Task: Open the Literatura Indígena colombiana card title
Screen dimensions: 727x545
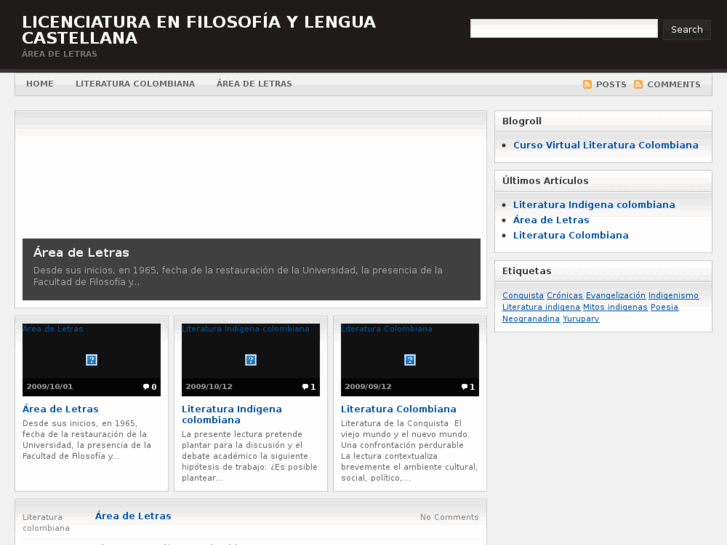Action: click(x=232, y=415)
